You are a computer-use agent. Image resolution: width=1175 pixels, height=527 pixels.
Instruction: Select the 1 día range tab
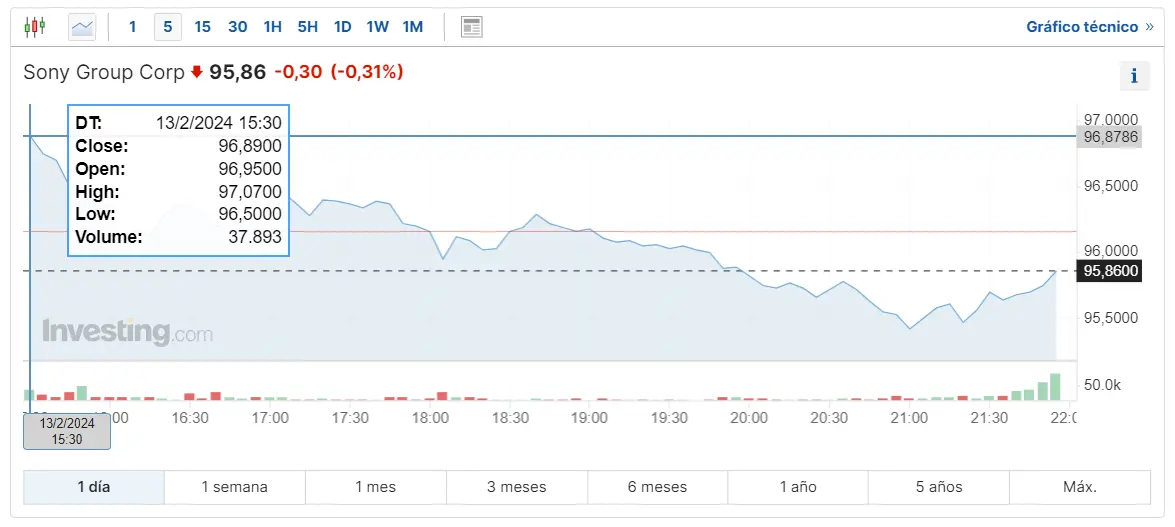94,487
